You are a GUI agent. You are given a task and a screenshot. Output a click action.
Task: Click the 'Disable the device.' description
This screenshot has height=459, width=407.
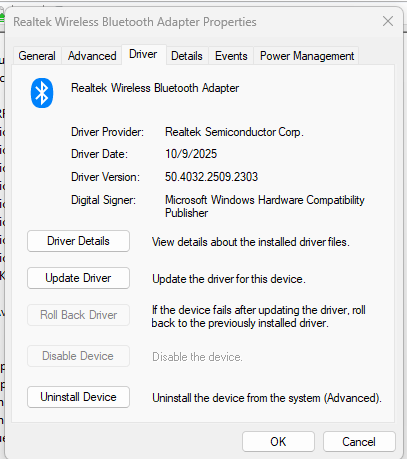pyautogui.click(x=197, y=357)
